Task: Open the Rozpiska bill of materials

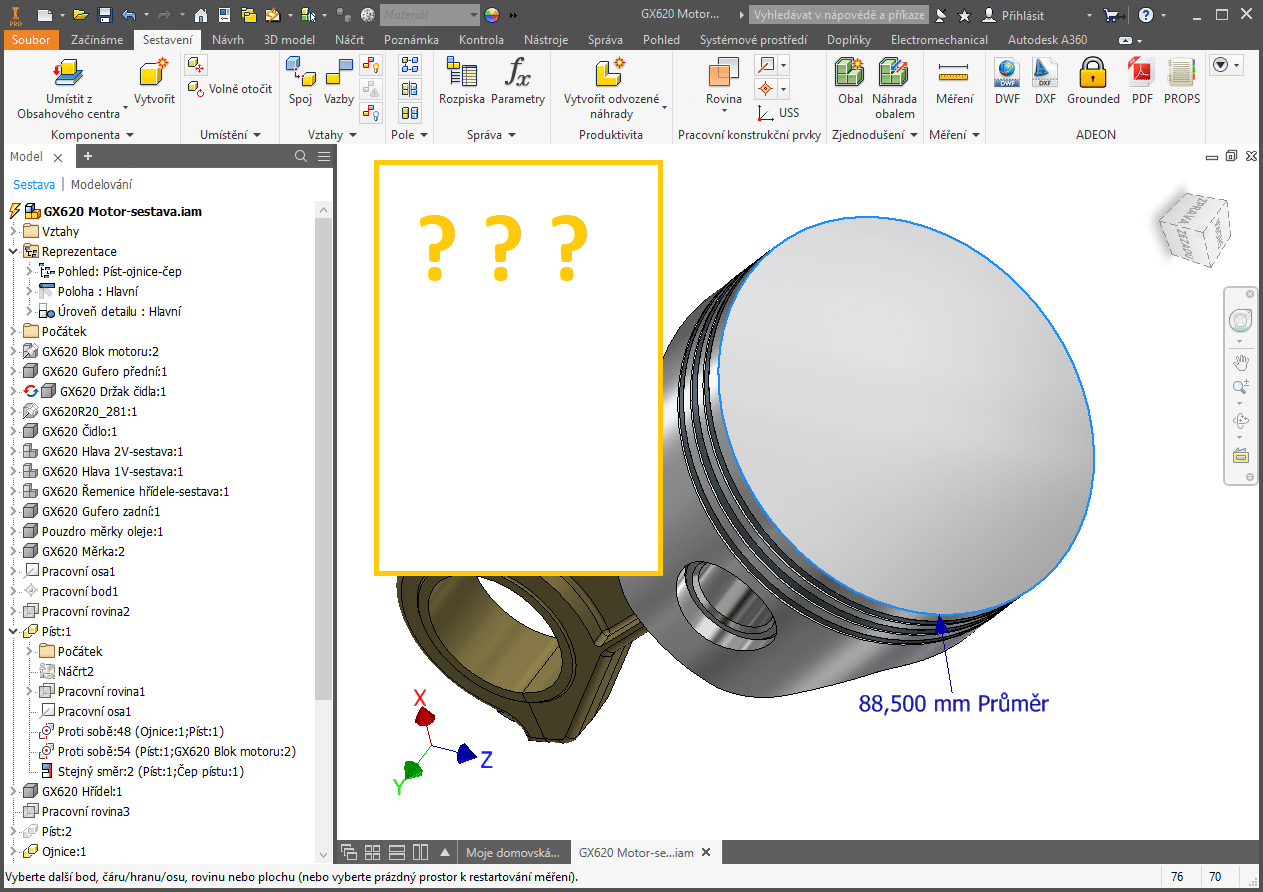Action: 462,82
